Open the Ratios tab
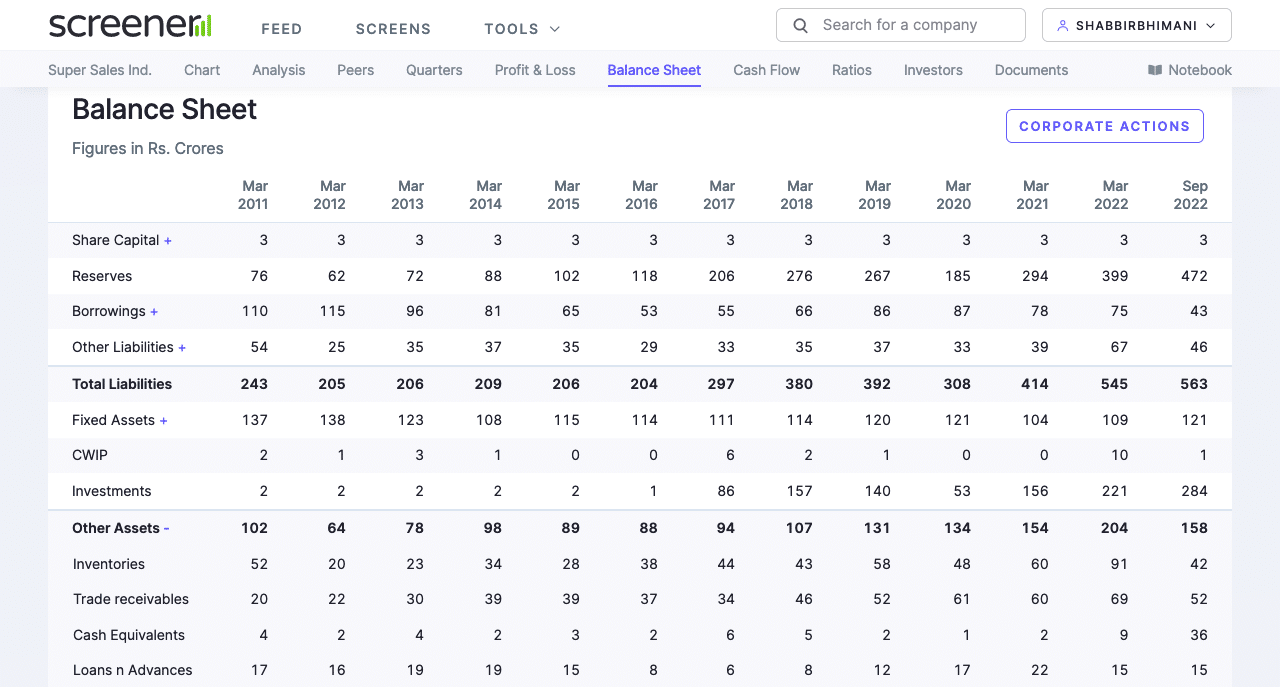Viewport: 1280px width, 687px height. 852,70
